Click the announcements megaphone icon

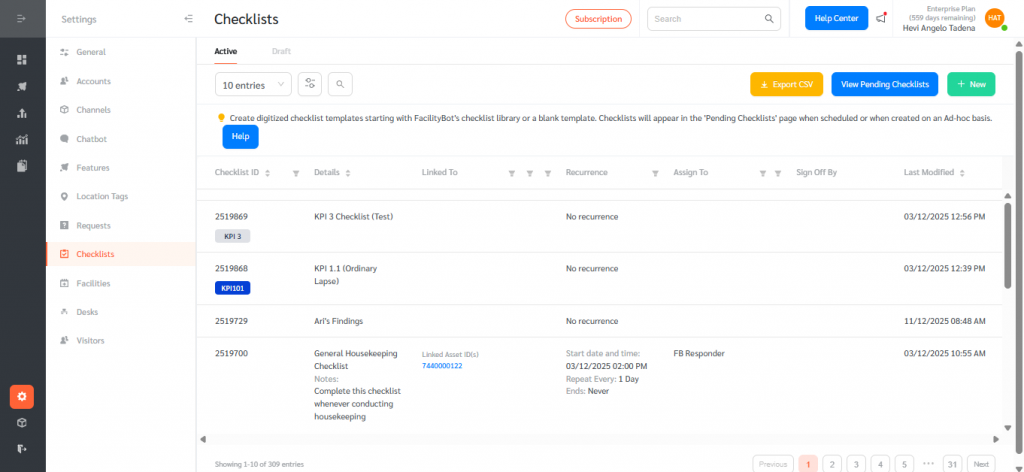tap(881, 18)
